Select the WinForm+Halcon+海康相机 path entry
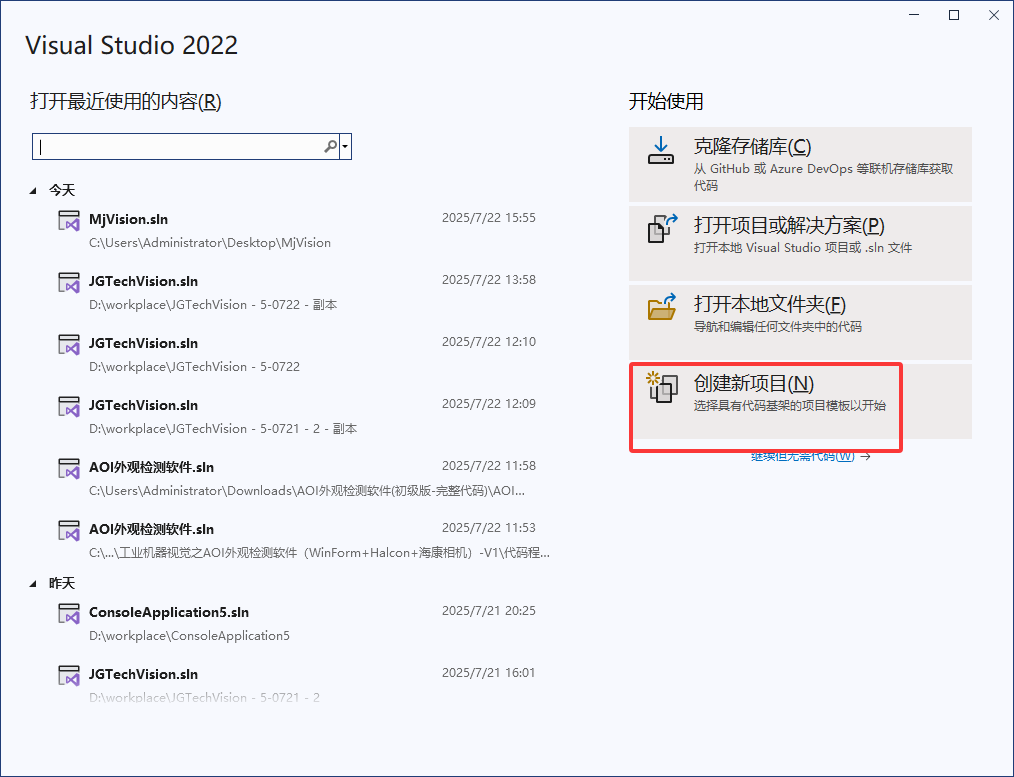Viewport: 1014px width, 777px height. [x=319, y=553]
